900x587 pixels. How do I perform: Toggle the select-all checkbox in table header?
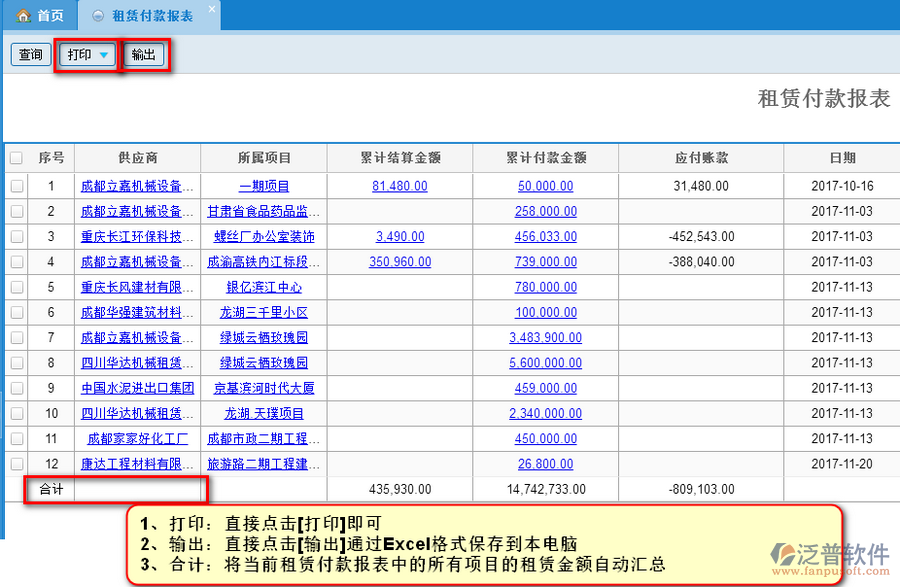click(17, 158)
